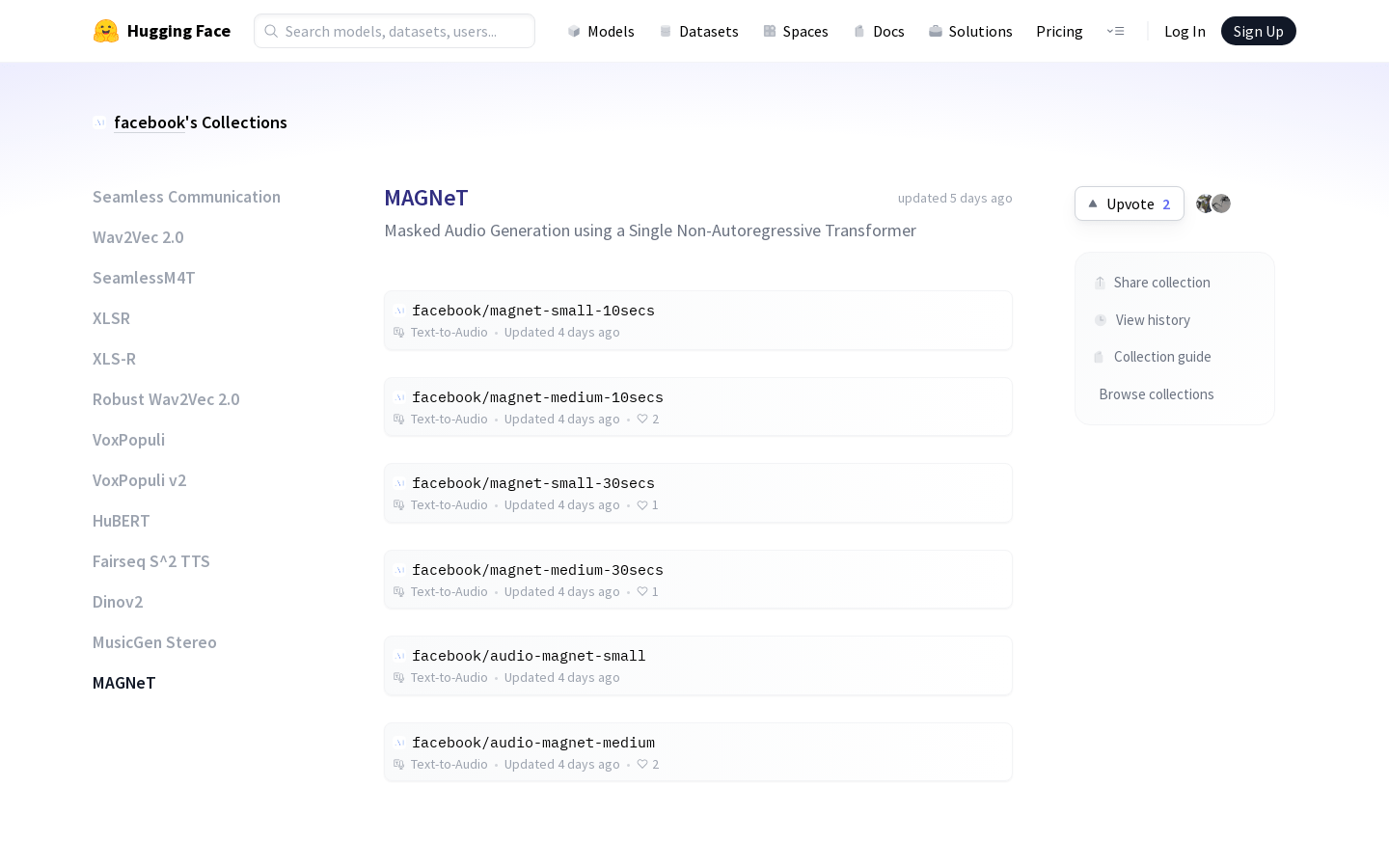
Task: Click the heart icon on audio-magnet-medium
Action: (x=642, y=765)
